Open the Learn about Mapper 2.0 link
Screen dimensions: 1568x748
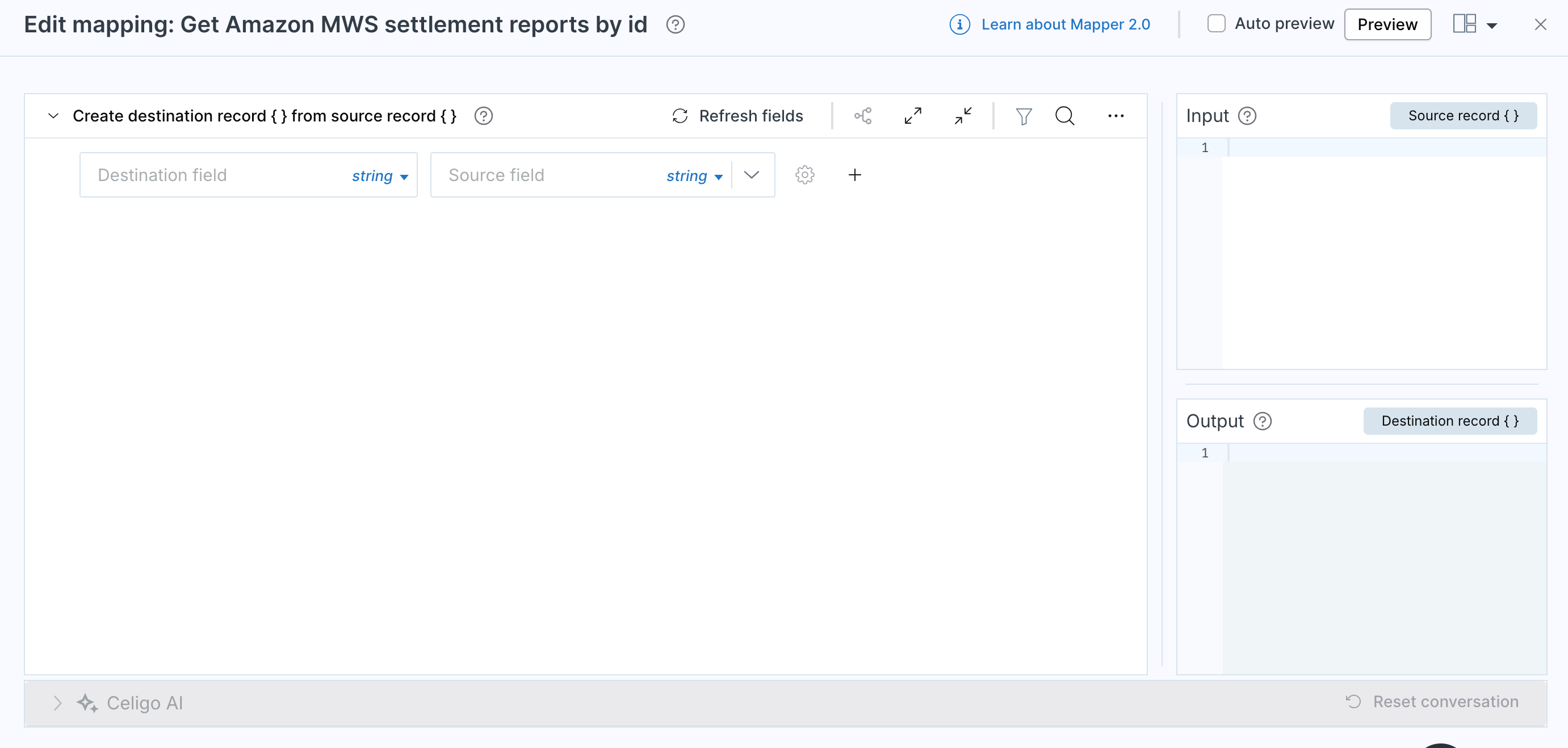tap(1065, 25)
